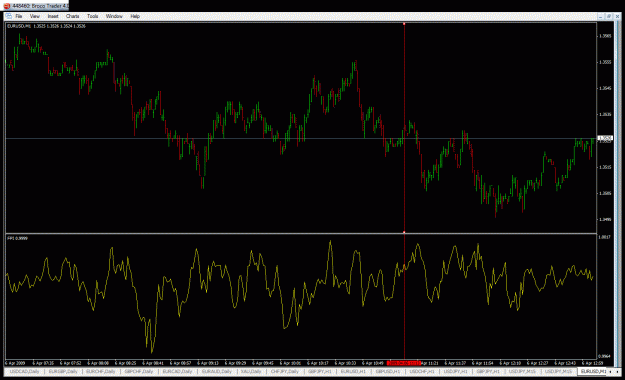Screen dimensions: 625x380
Task: Click the red highlighted date label on time axis
Action: [404, 363]
